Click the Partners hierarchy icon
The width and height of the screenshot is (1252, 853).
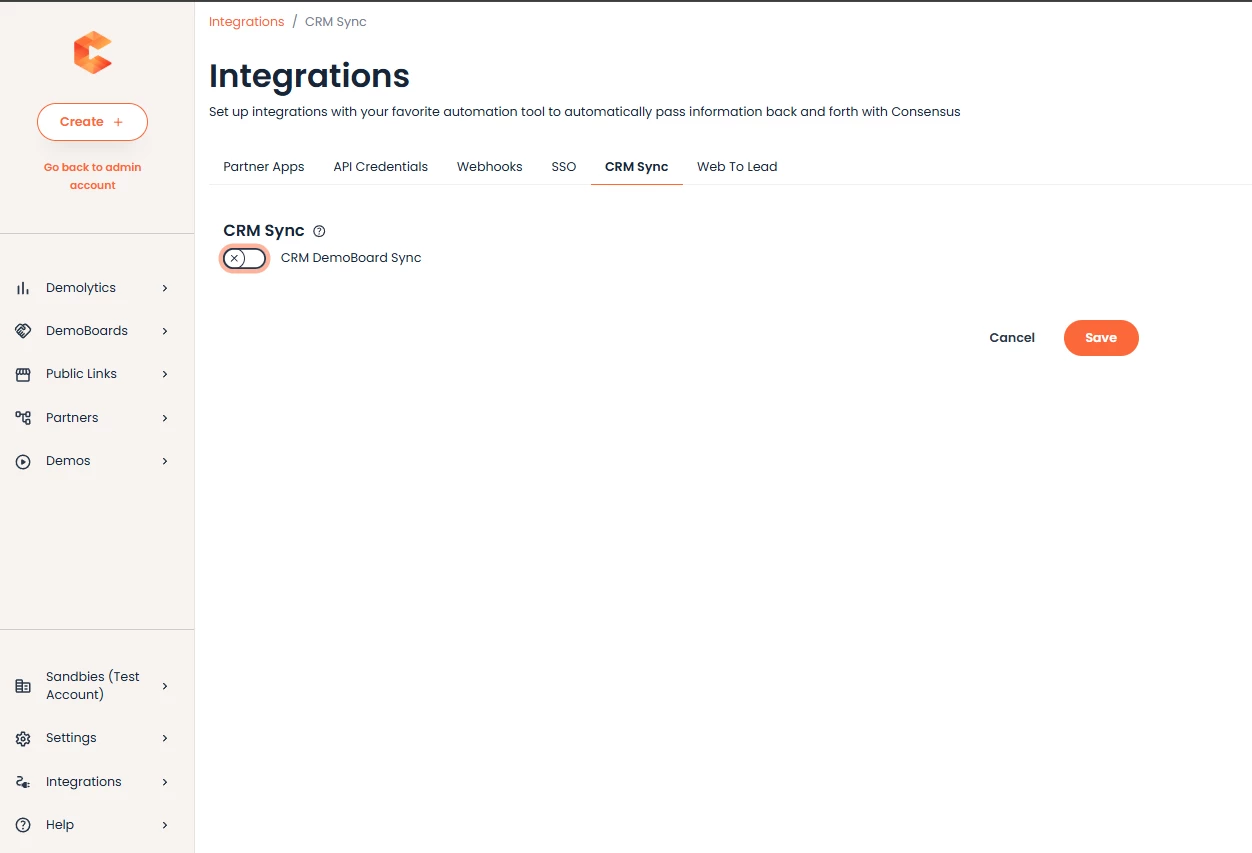coord(23,418)
